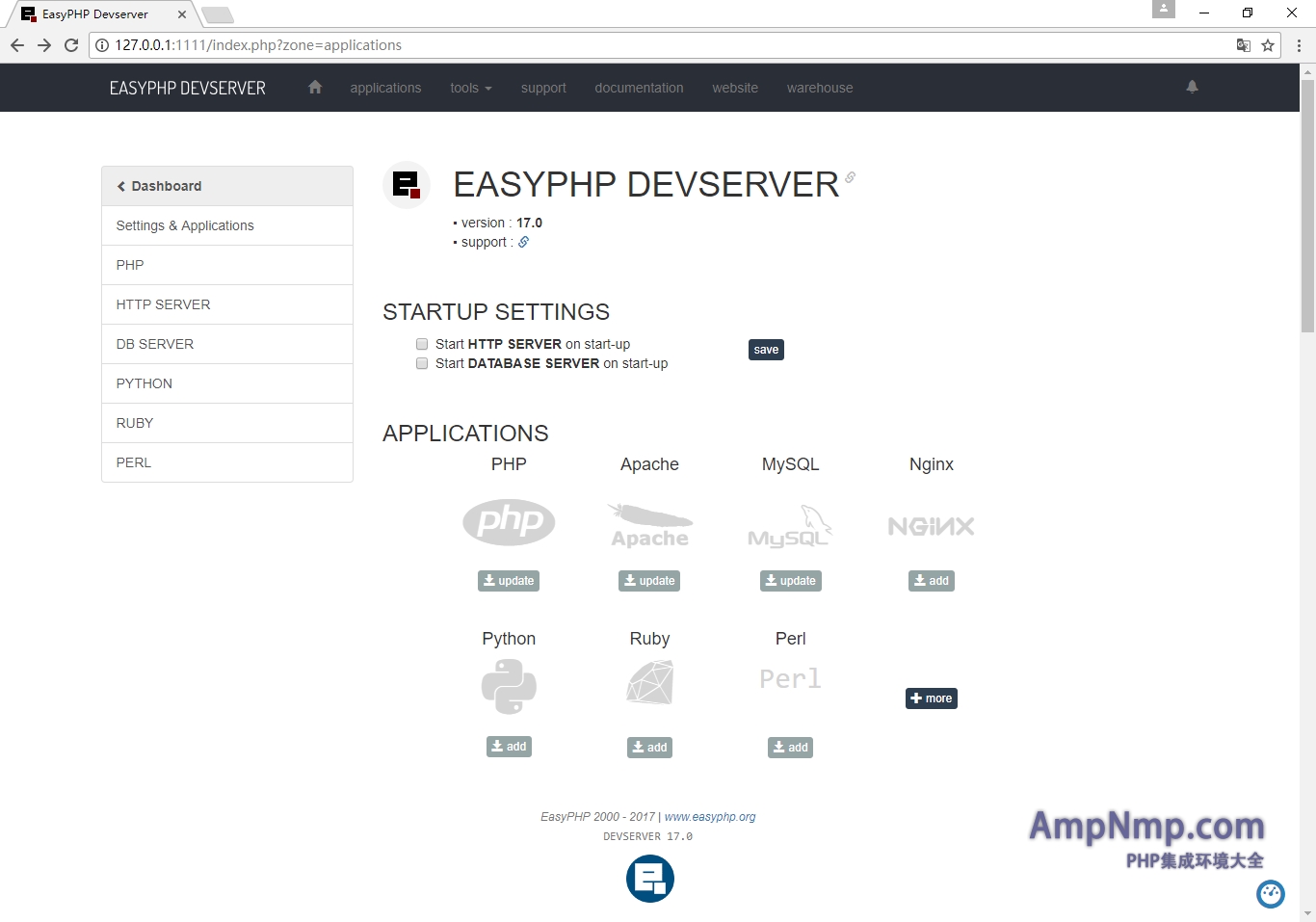Collapse sidebar via Dashboard chevron
1316x922 pixels.
point(121,186)
